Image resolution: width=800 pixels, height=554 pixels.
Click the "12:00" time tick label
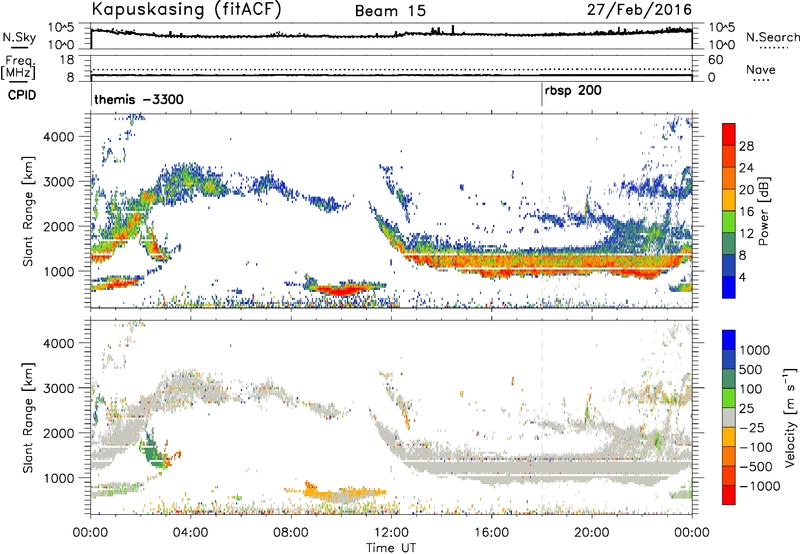pos(391,533)
